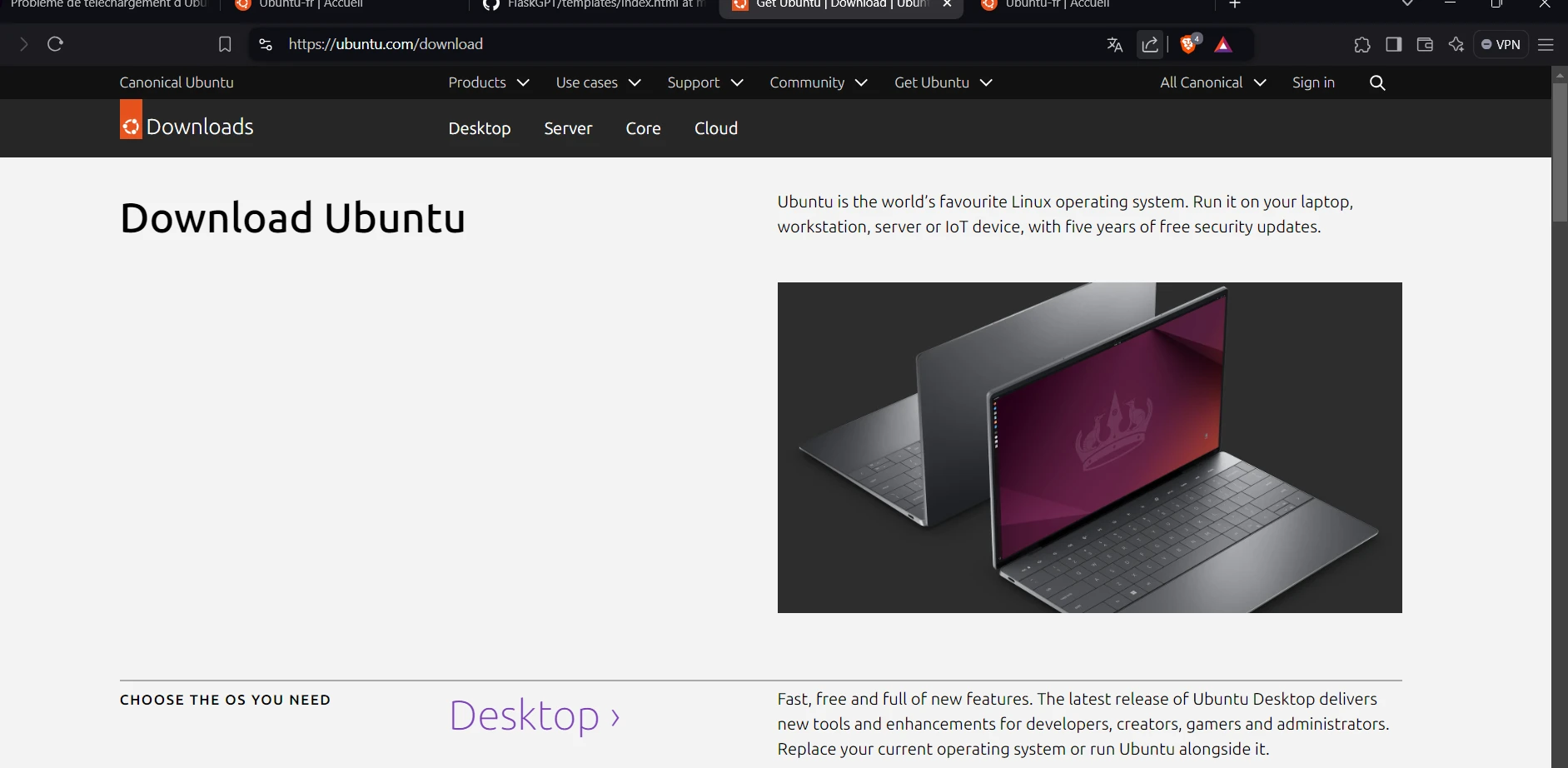The image size is (1568, 768).
Task: Click the browser reload button
Action: (56, 44)
